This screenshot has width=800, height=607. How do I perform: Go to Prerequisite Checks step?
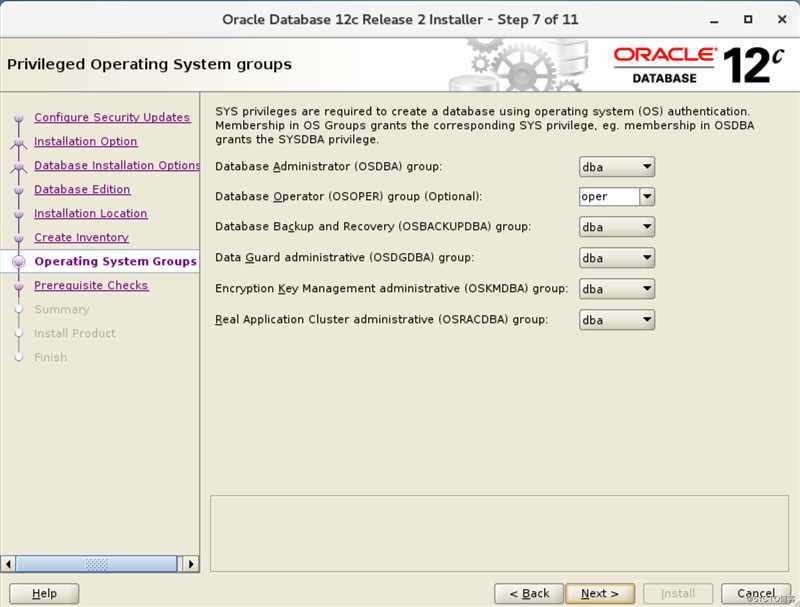[91, 285]
